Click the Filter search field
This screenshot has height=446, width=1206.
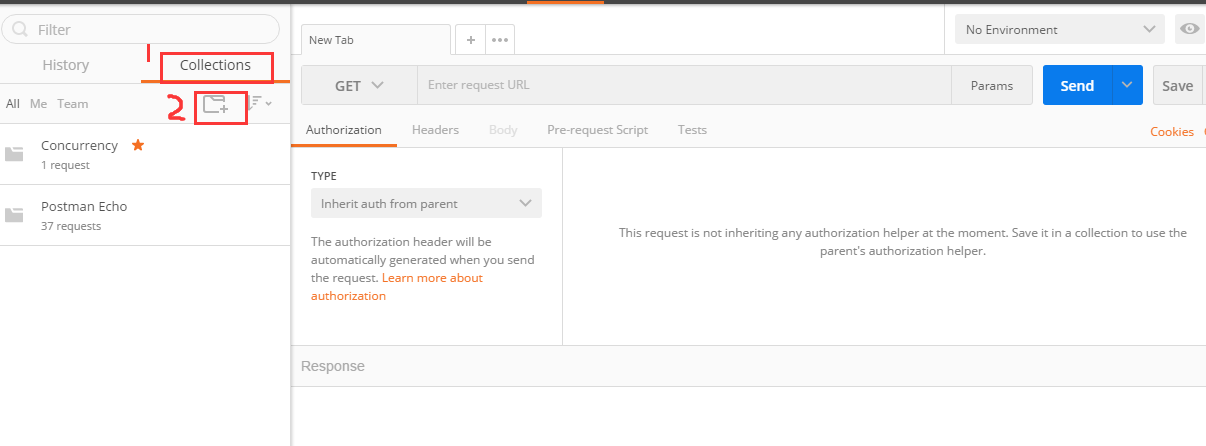pyautogui.click(x=141, y=29)
